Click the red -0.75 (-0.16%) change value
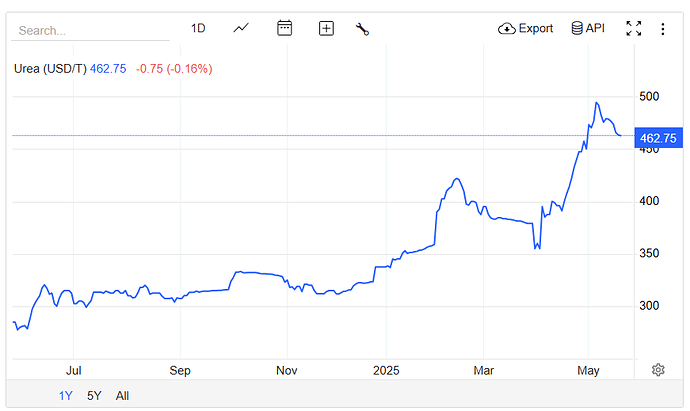Screen dimensions: 690x411 pyautogui.click(x=175, y=68)
